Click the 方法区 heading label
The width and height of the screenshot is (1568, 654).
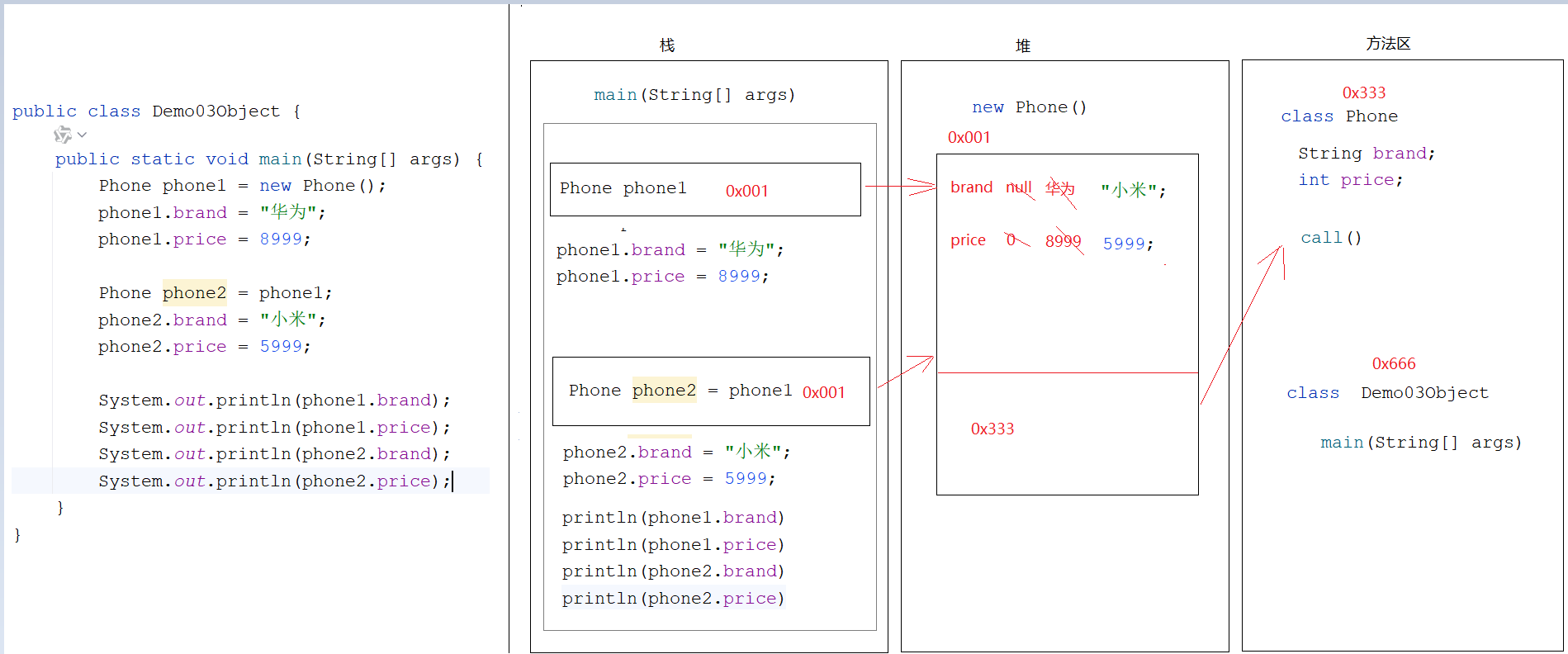pos(1388,44)
